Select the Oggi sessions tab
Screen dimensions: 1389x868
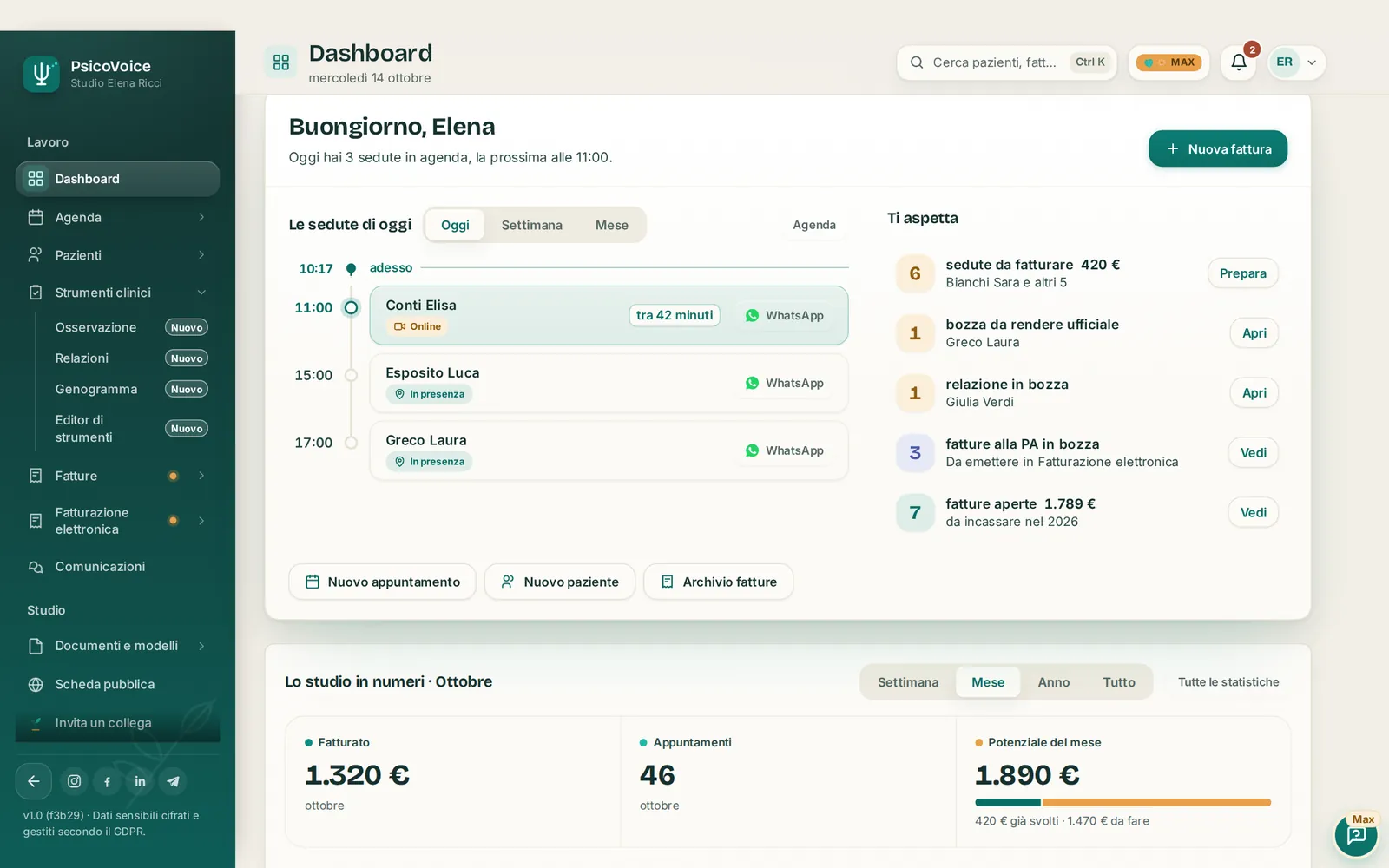click(455, 225)
